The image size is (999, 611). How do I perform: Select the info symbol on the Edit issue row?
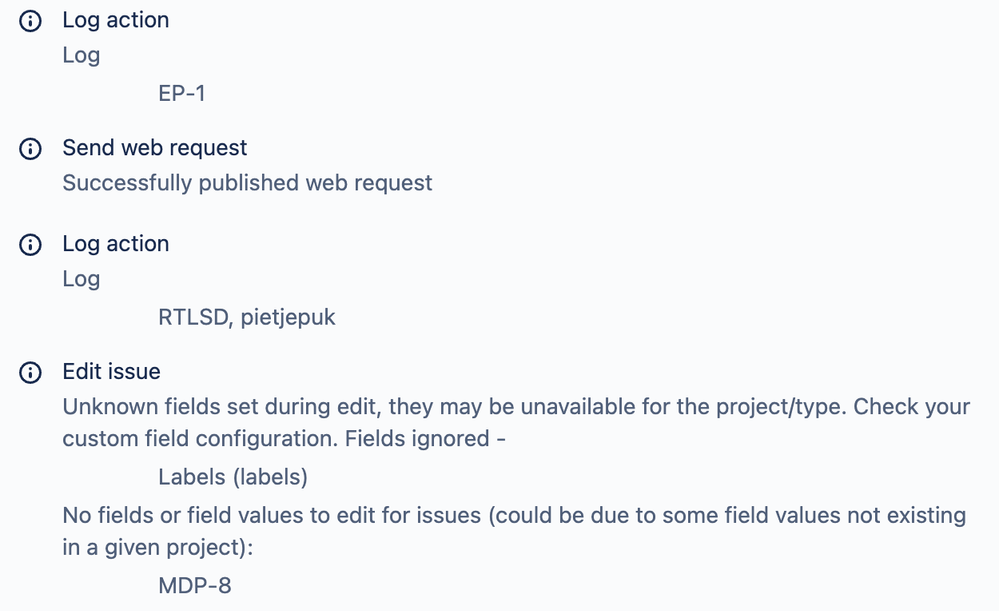(x=29, y=371)
